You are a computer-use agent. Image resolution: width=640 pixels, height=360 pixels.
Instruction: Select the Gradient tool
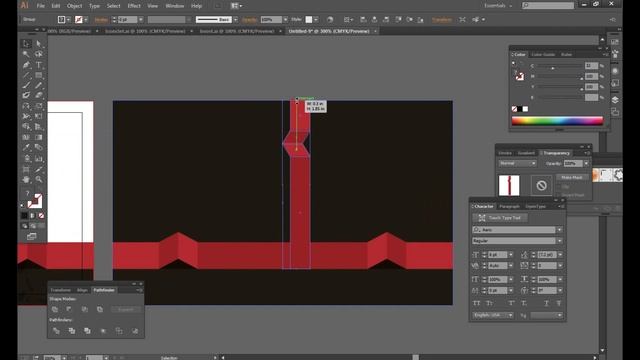click(39, 138)
